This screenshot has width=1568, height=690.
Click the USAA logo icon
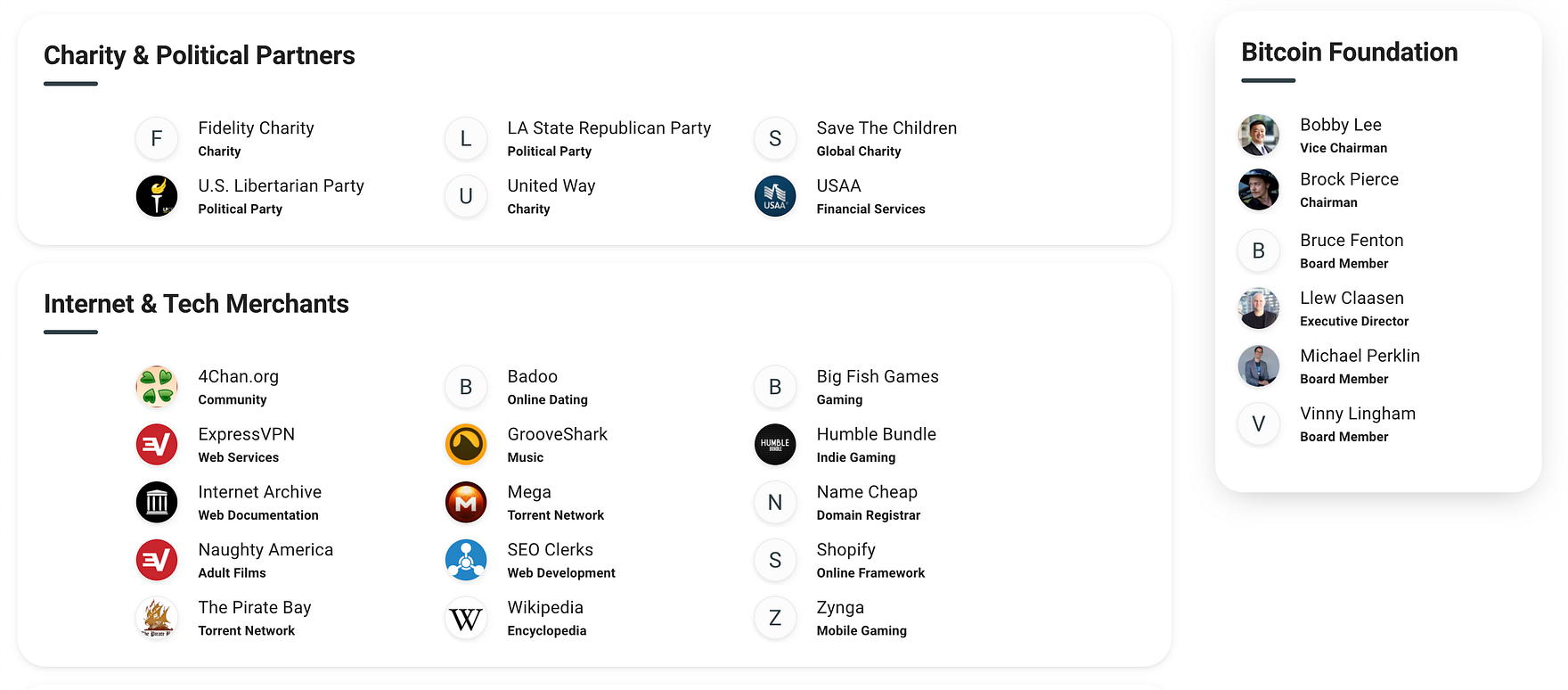click(775, 196)
